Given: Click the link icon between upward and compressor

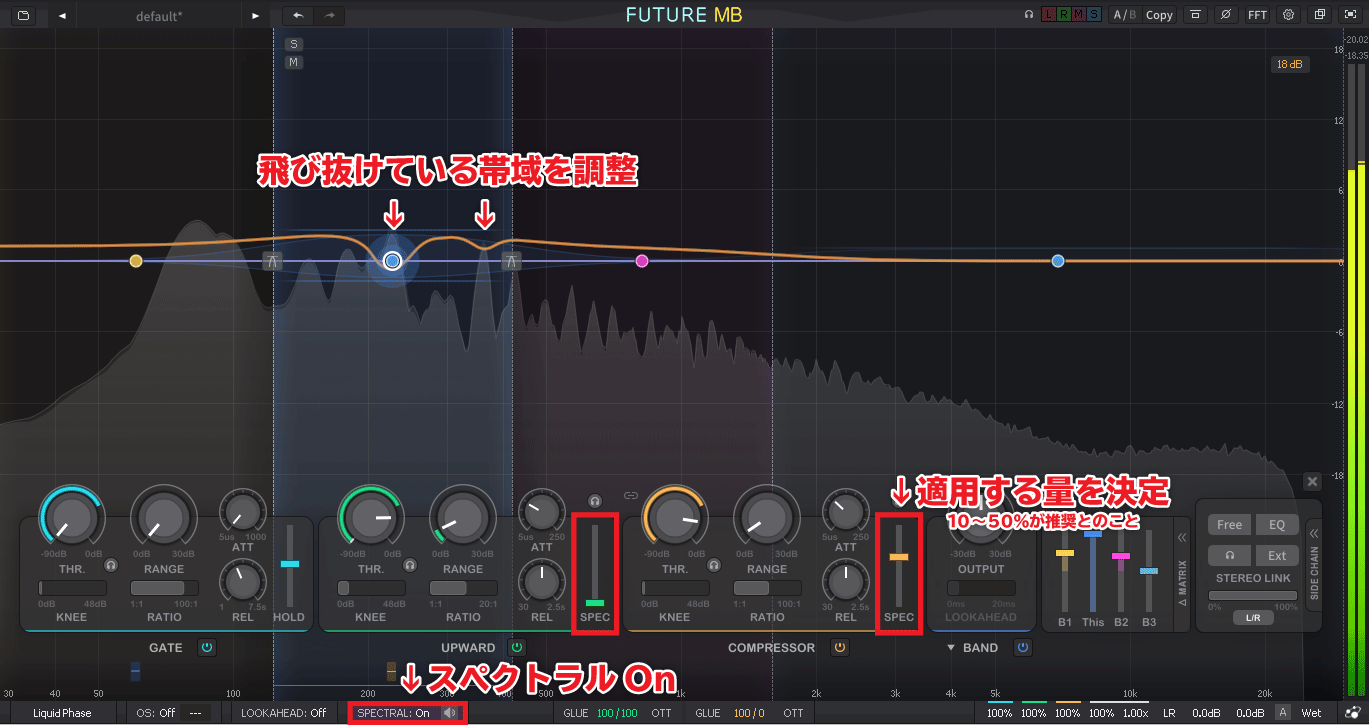Looking at the screenshot, I should 631,495.
